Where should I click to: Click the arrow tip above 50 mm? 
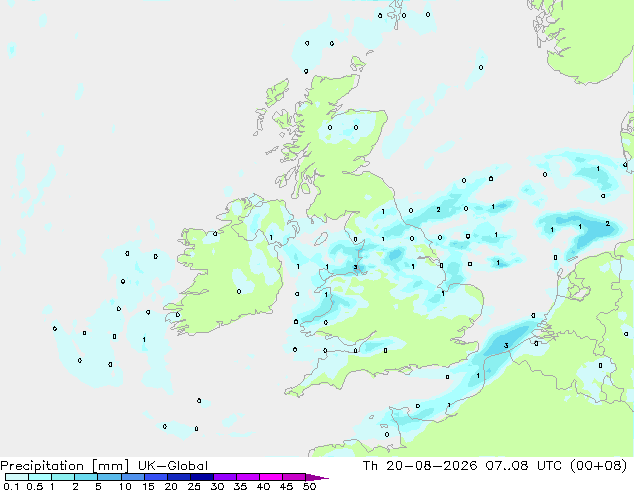pyautogui.click(x=317, y=477)
